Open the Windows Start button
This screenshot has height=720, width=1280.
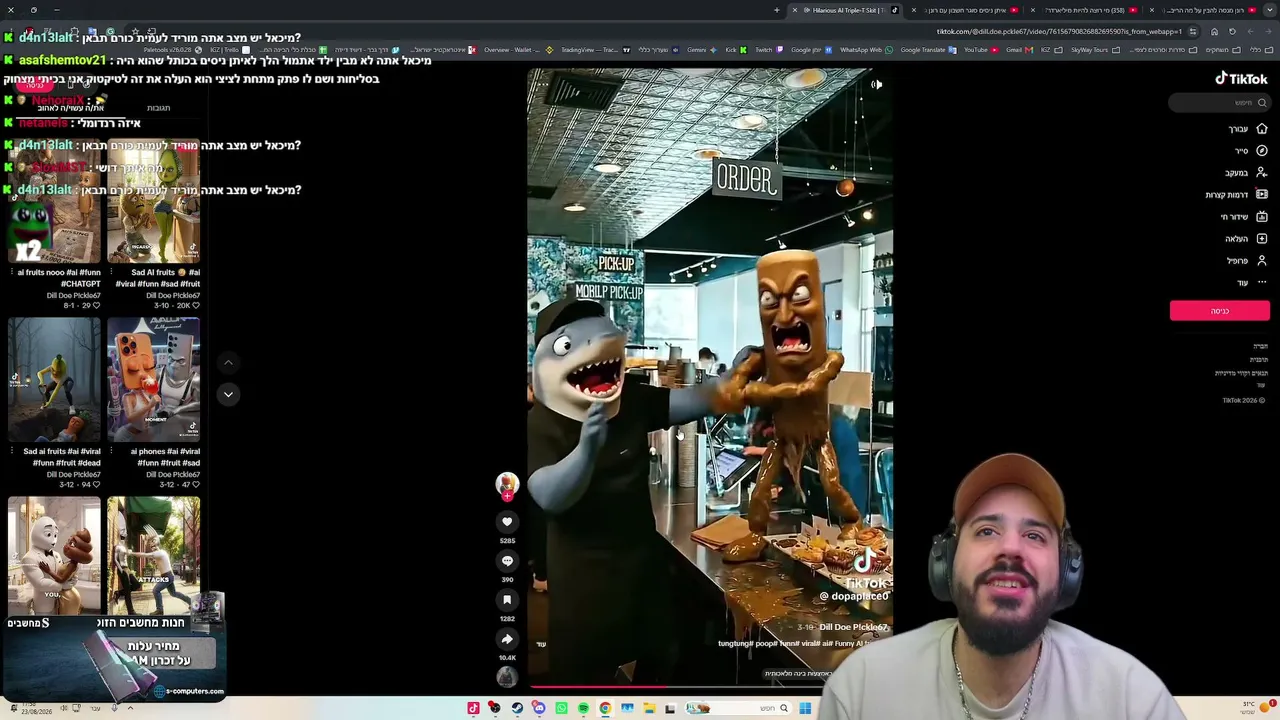tap(805, 708)
